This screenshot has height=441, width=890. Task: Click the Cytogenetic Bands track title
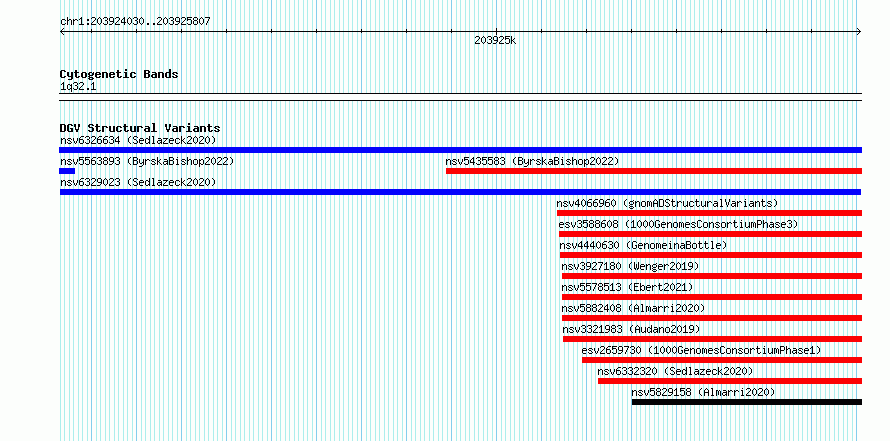[x=119, y=74]
